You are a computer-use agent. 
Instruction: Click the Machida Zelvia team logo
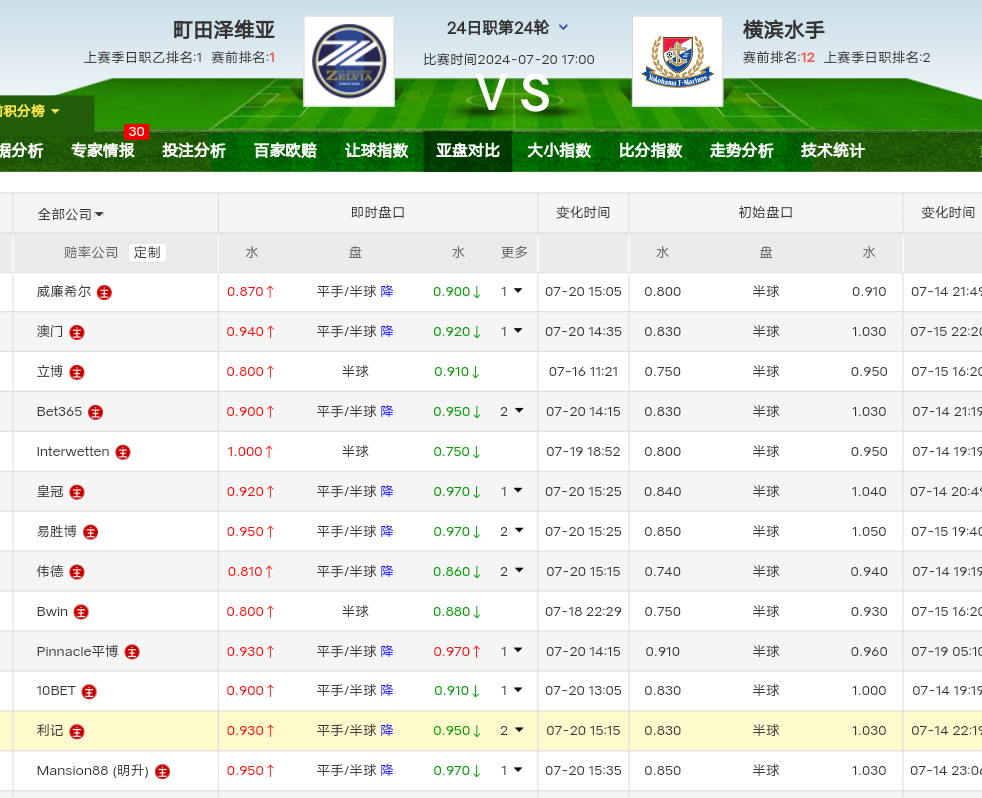tap(348, 61)
